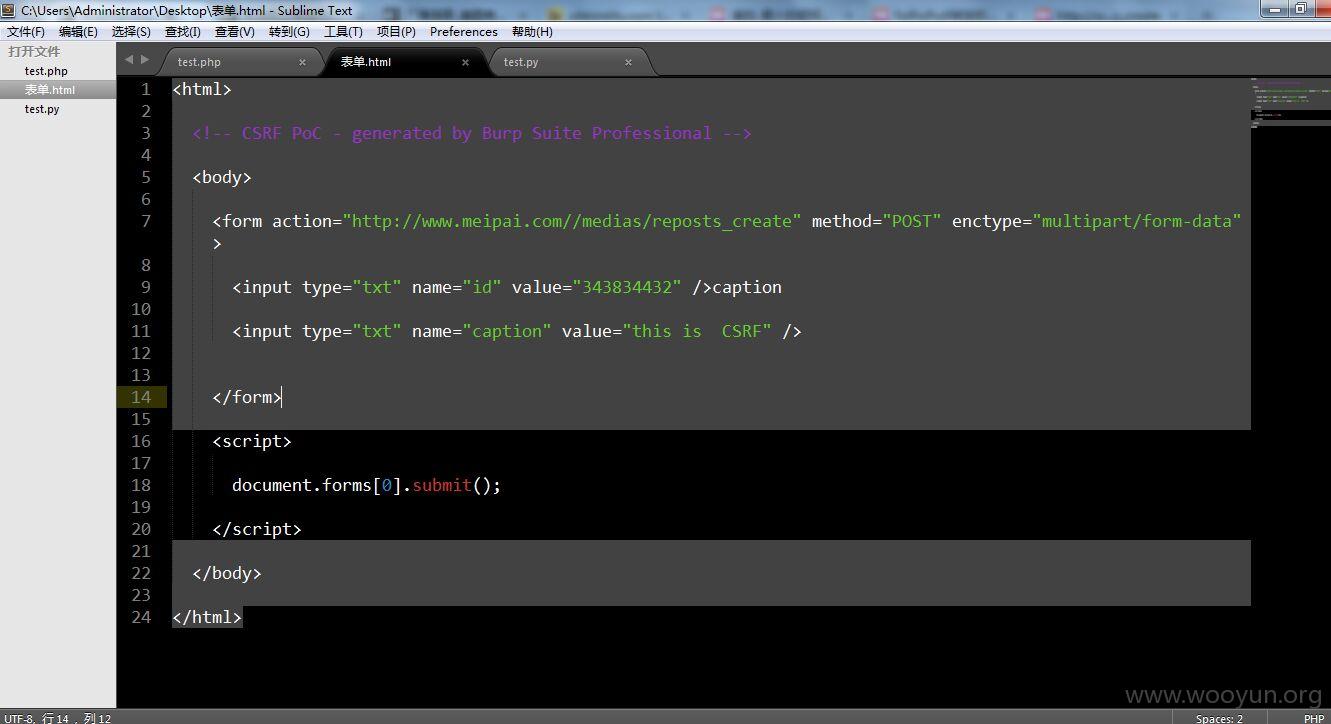Screen dimensions: 1331x724
Task: Go to next tab with right arrow
Action: click(x=145, y=60)
